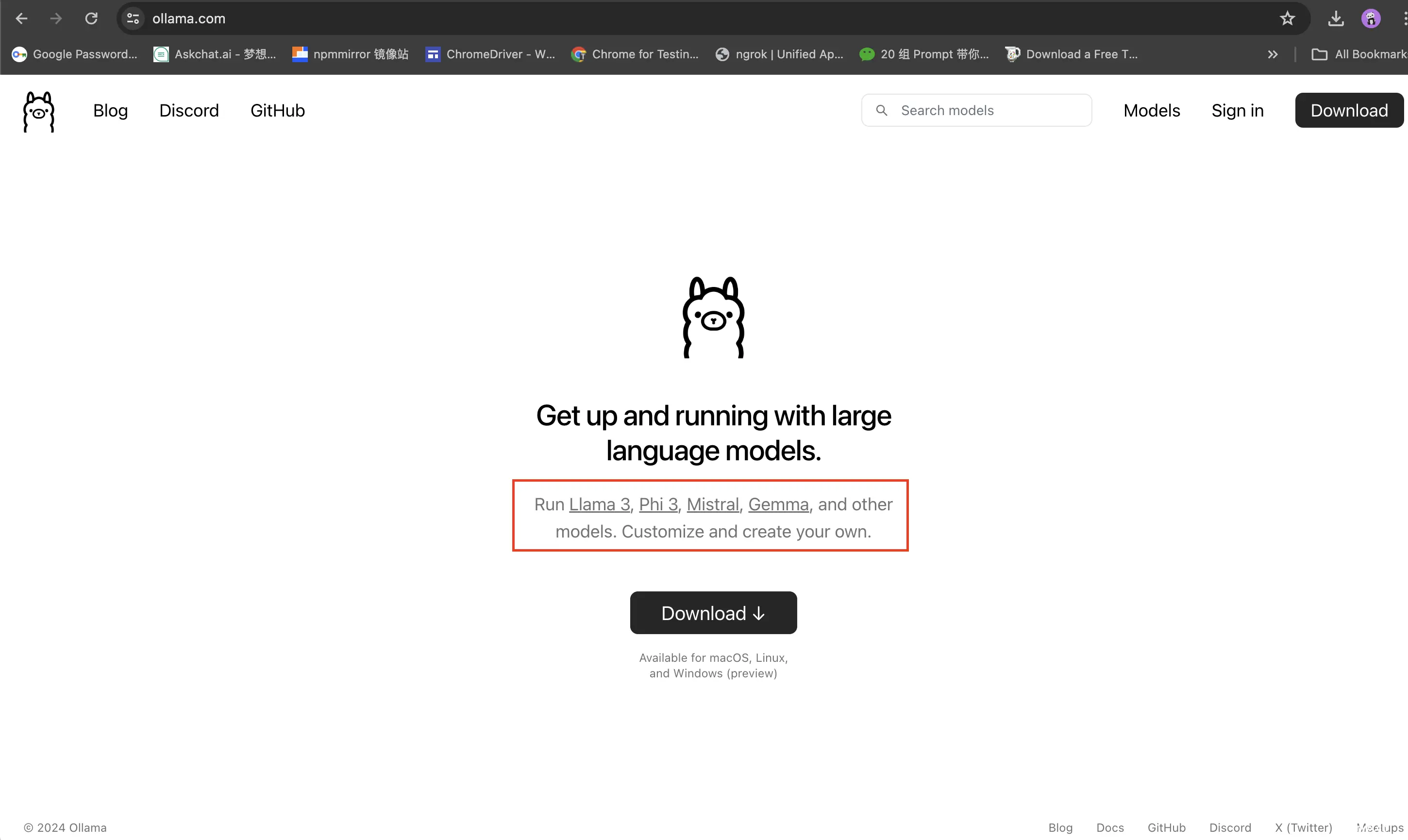Image resolution: width=1408 pixels, height=840 pixels.
Task: Click the Ollama llama logo icon
Action: tap(37, 111)
